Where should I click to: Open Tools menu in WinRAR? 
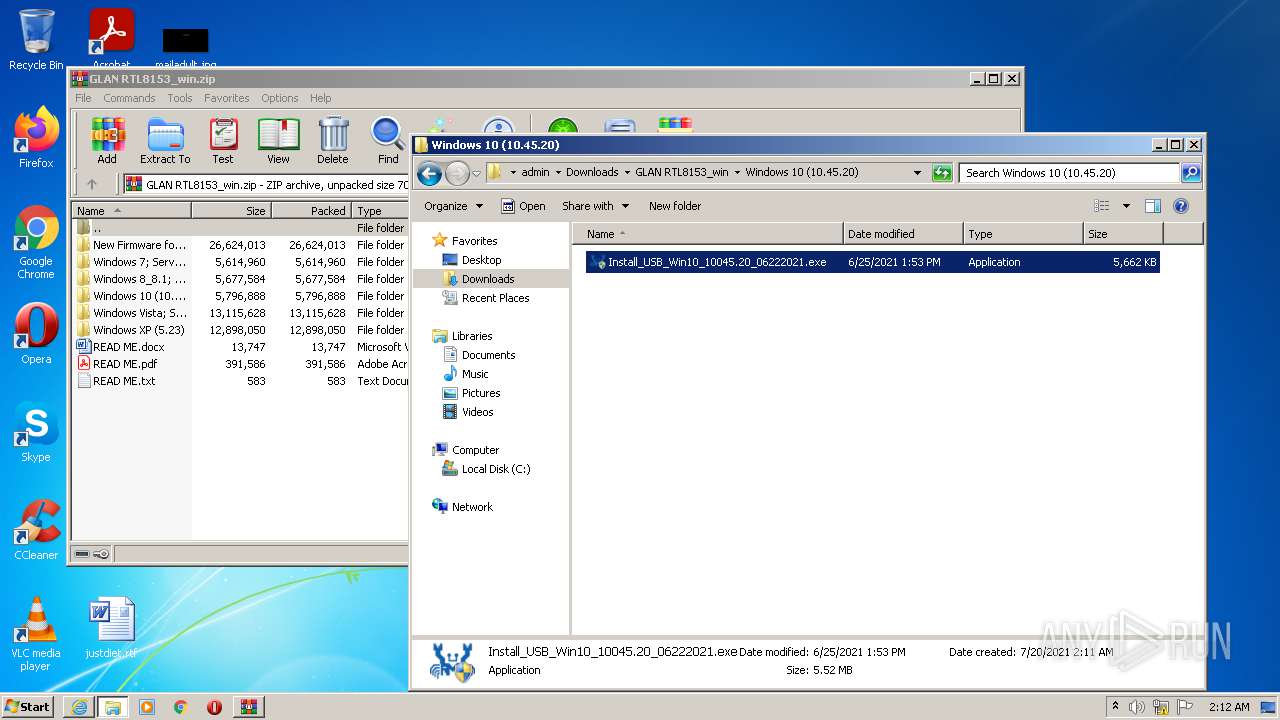coord(180,98)
